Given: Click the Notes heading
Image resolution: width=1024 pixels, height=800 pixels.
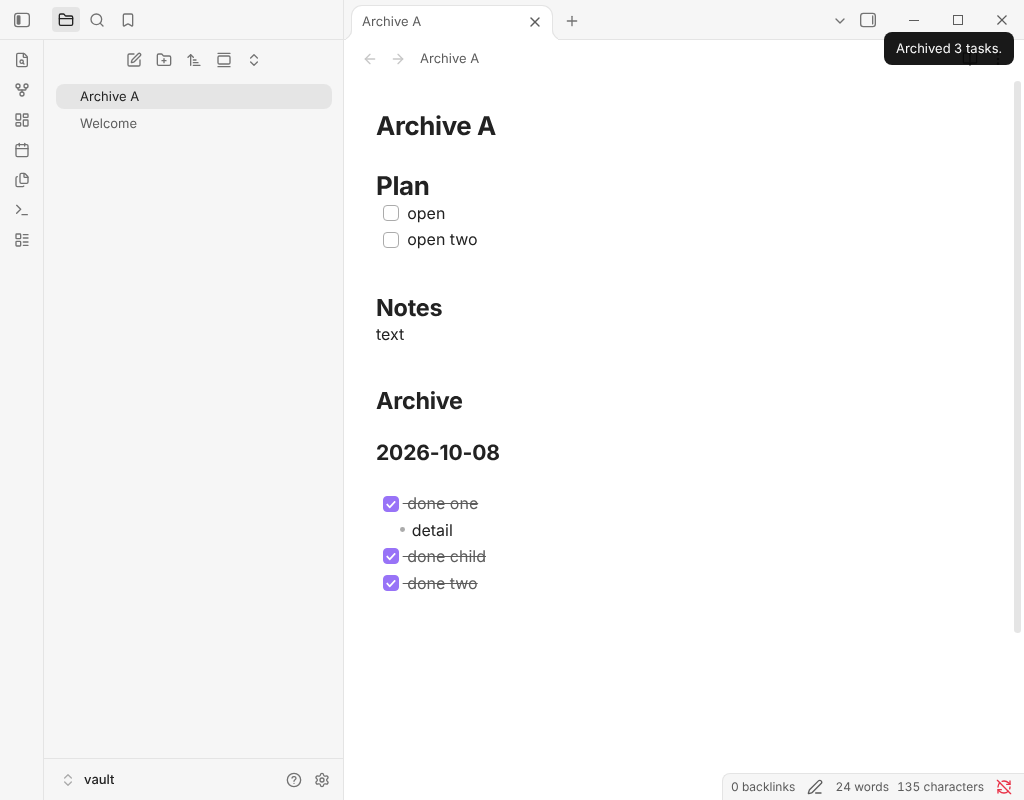Looking at the screenshot, I should coord(409,308).
